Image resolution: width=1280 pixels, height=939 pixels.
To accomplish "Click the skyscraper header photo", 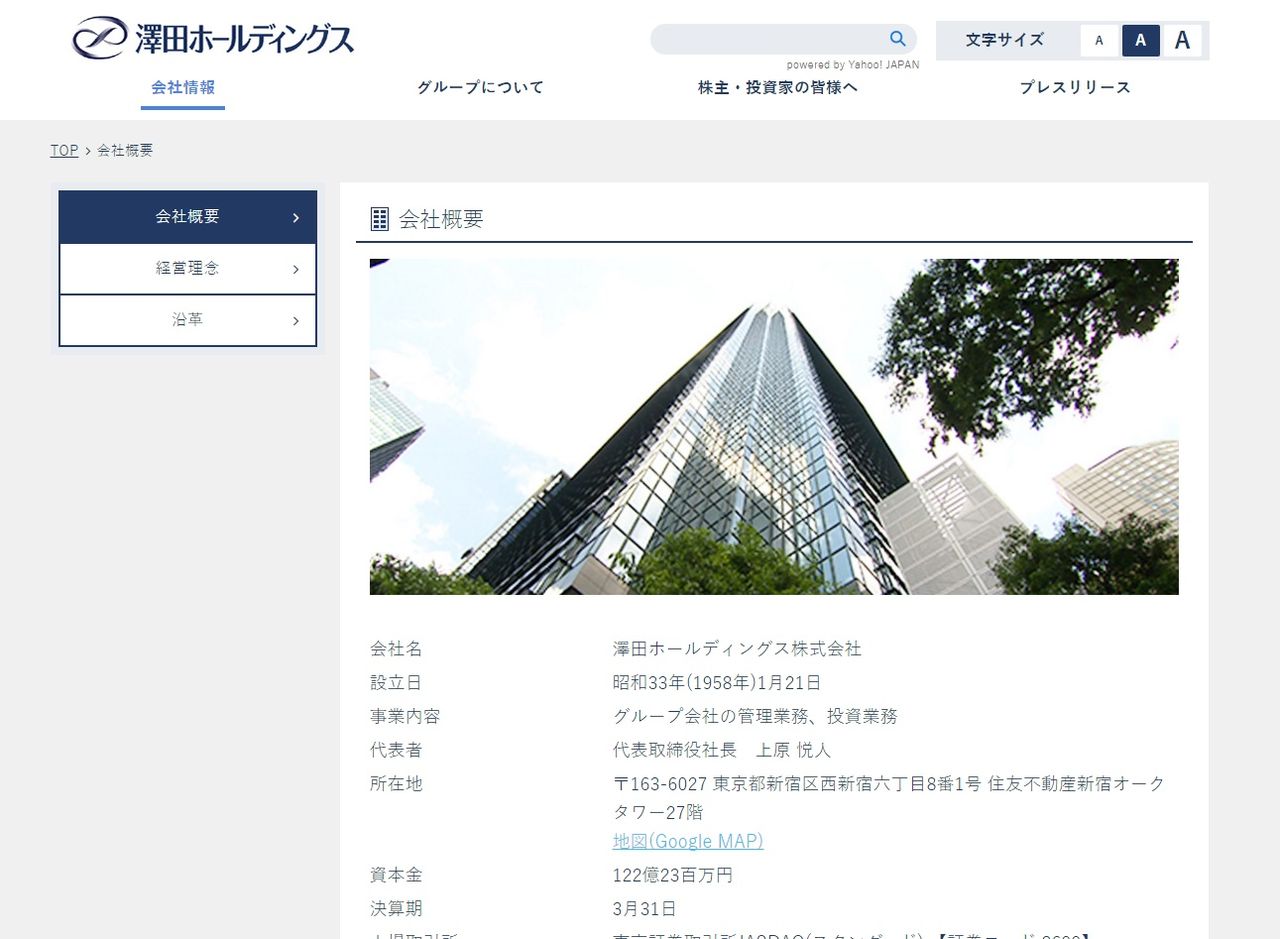I will 774,427.
